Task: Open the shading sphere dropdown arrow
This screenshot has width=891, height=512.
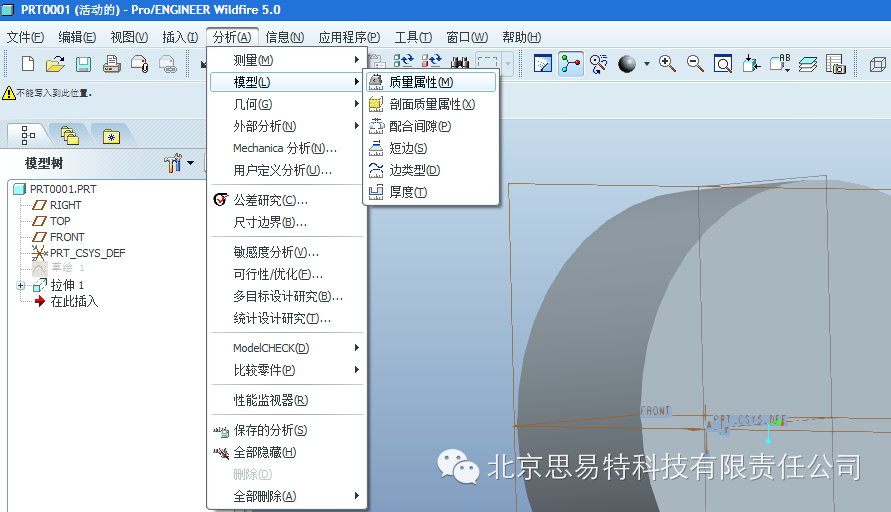Action: tap(646, 64)
